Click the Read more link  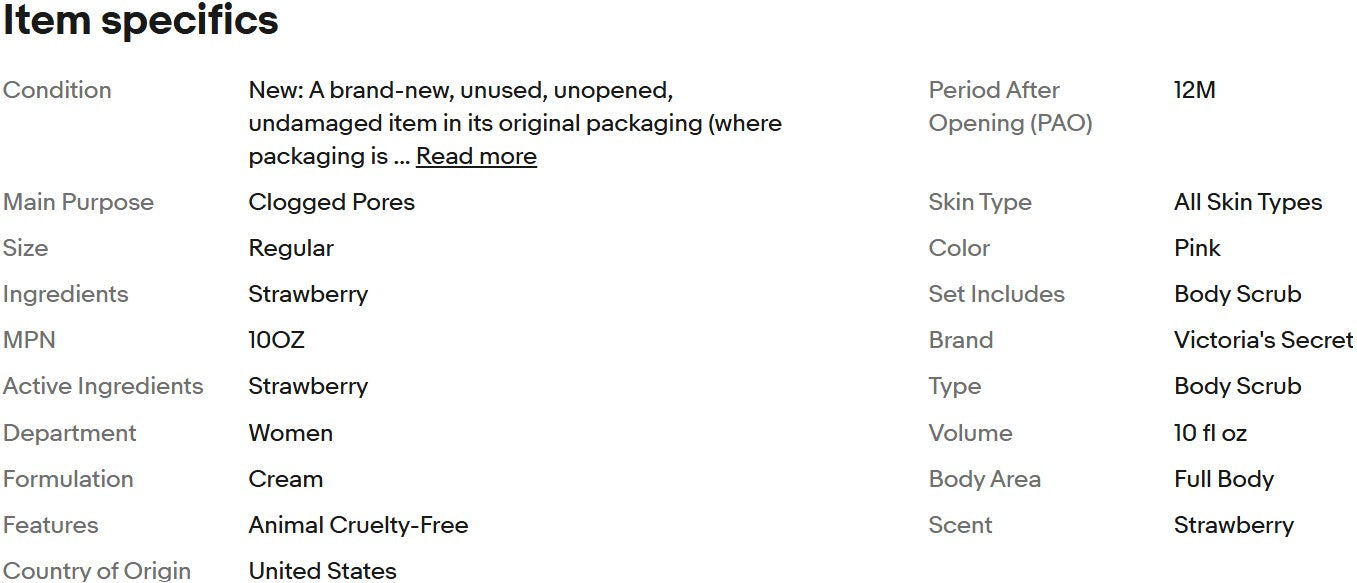point(476,157)
